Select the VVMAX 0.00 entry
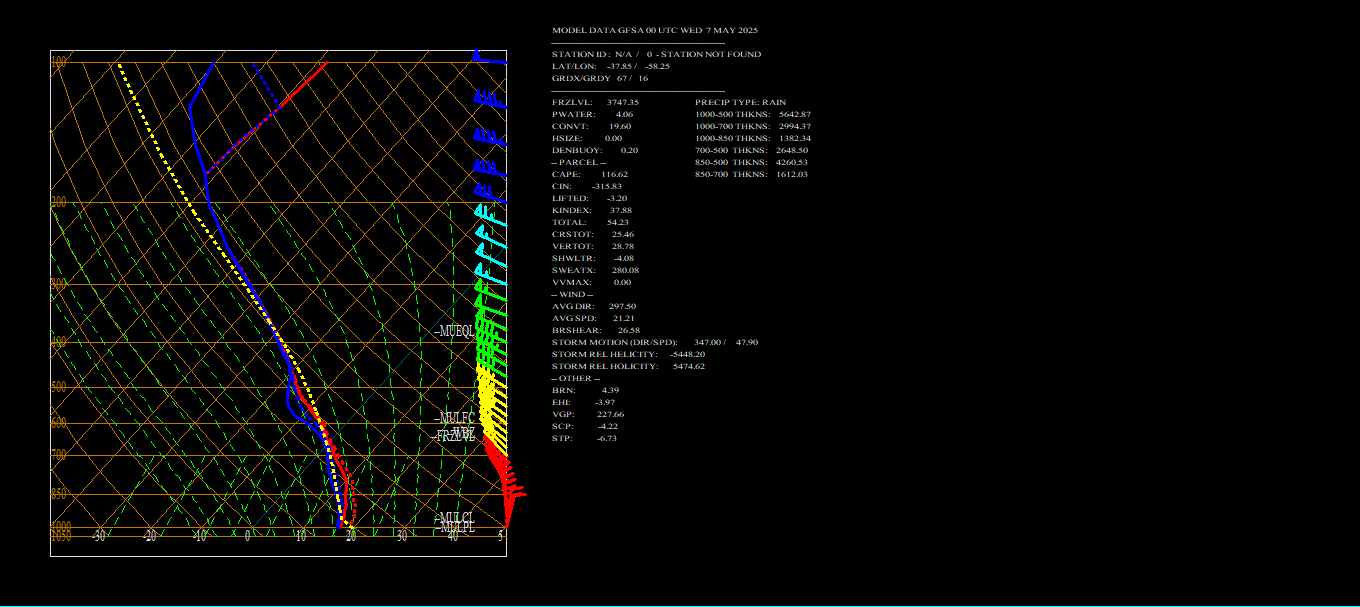 pyautogui.click(x=592, y=282)
